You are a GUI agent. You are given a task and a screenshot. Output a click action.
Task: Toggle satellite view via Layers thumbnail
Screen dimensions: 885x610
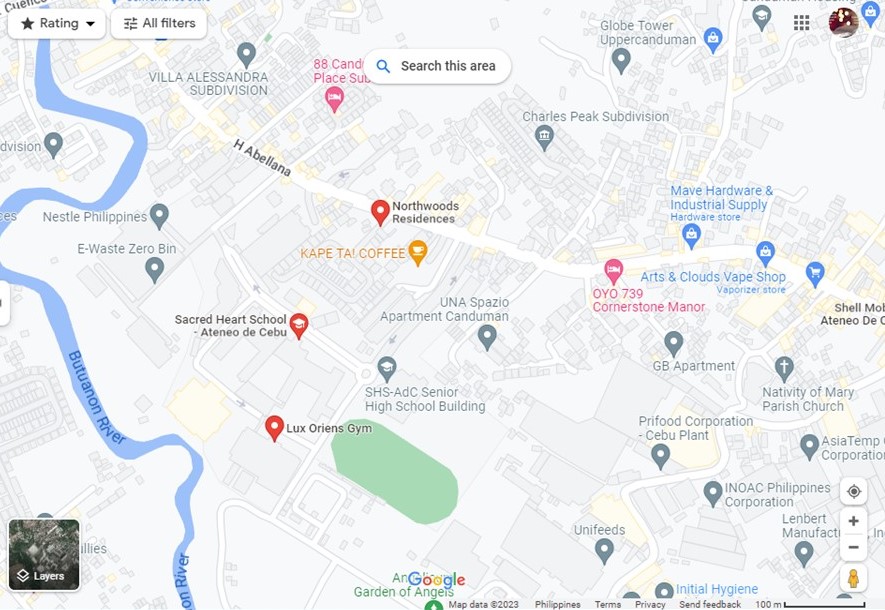(x=44, y=555)
